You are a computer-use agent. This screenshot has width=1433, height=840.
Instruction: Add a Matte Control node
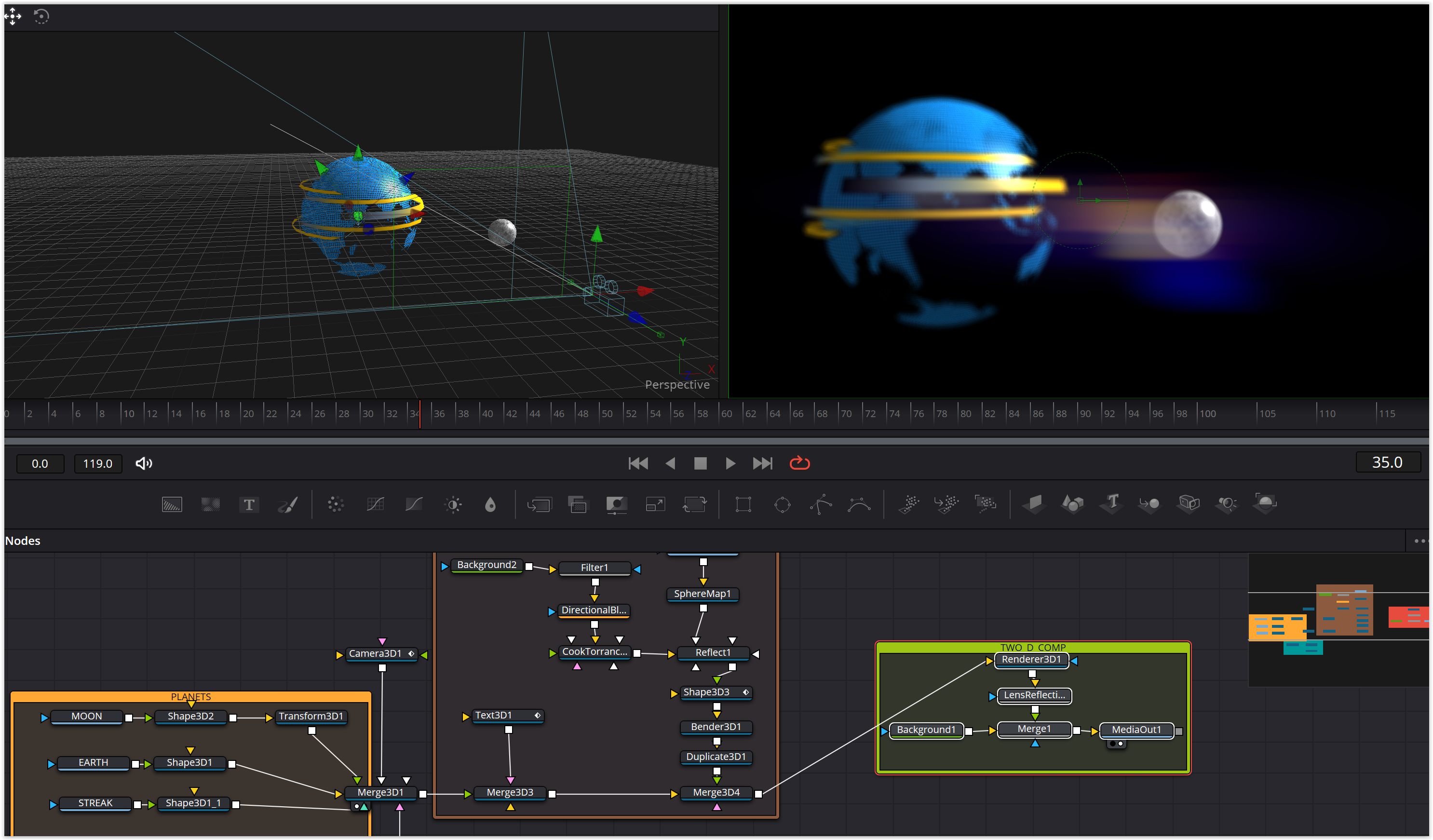[616, 504]
